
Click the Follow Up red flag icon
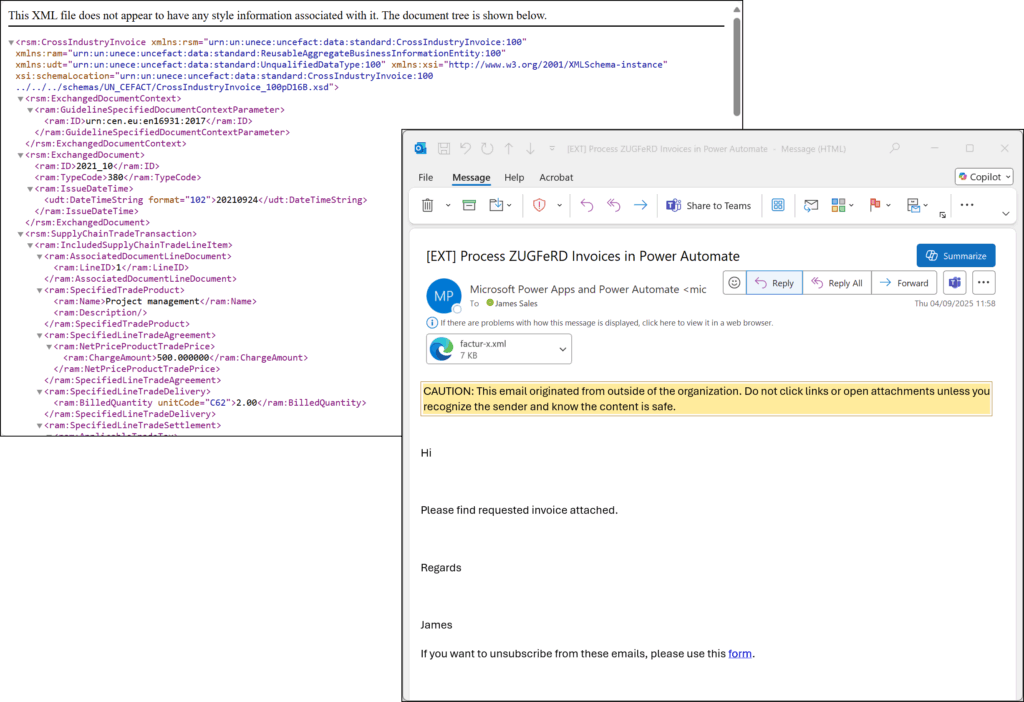(875, 206)
